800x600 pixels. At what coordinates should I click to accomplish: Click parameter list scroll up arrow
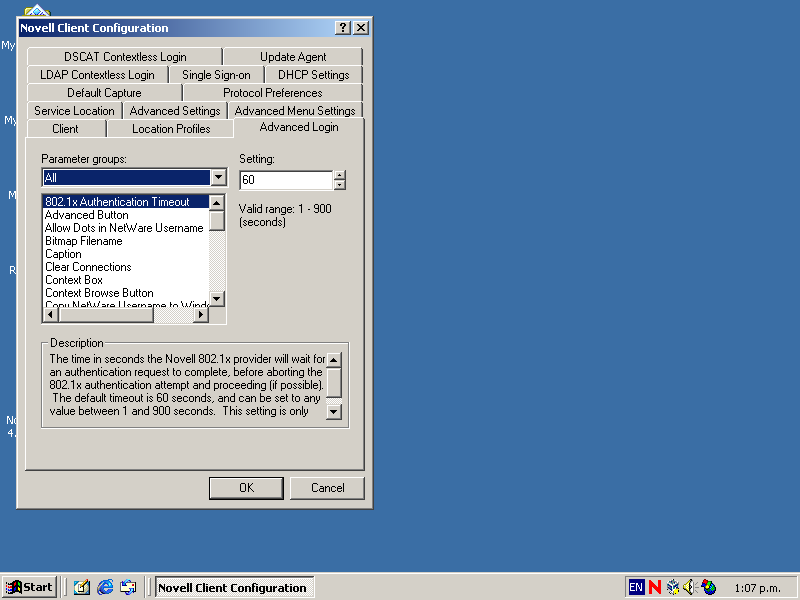coord(217,203)
